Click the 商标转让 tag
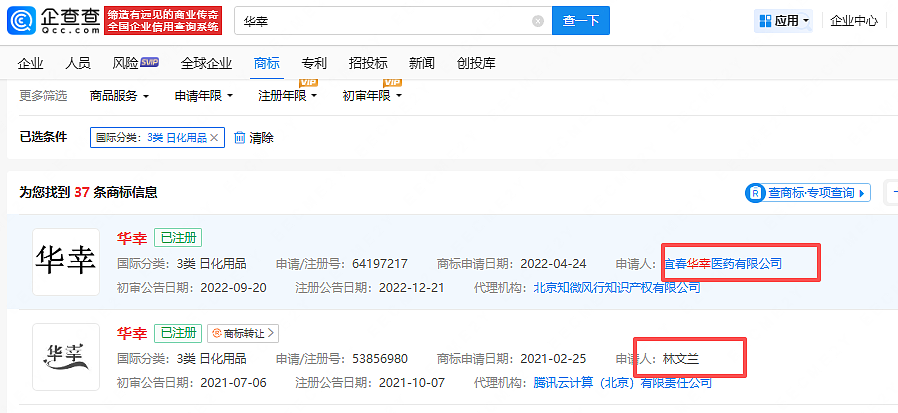 click(x=243, y=333)
